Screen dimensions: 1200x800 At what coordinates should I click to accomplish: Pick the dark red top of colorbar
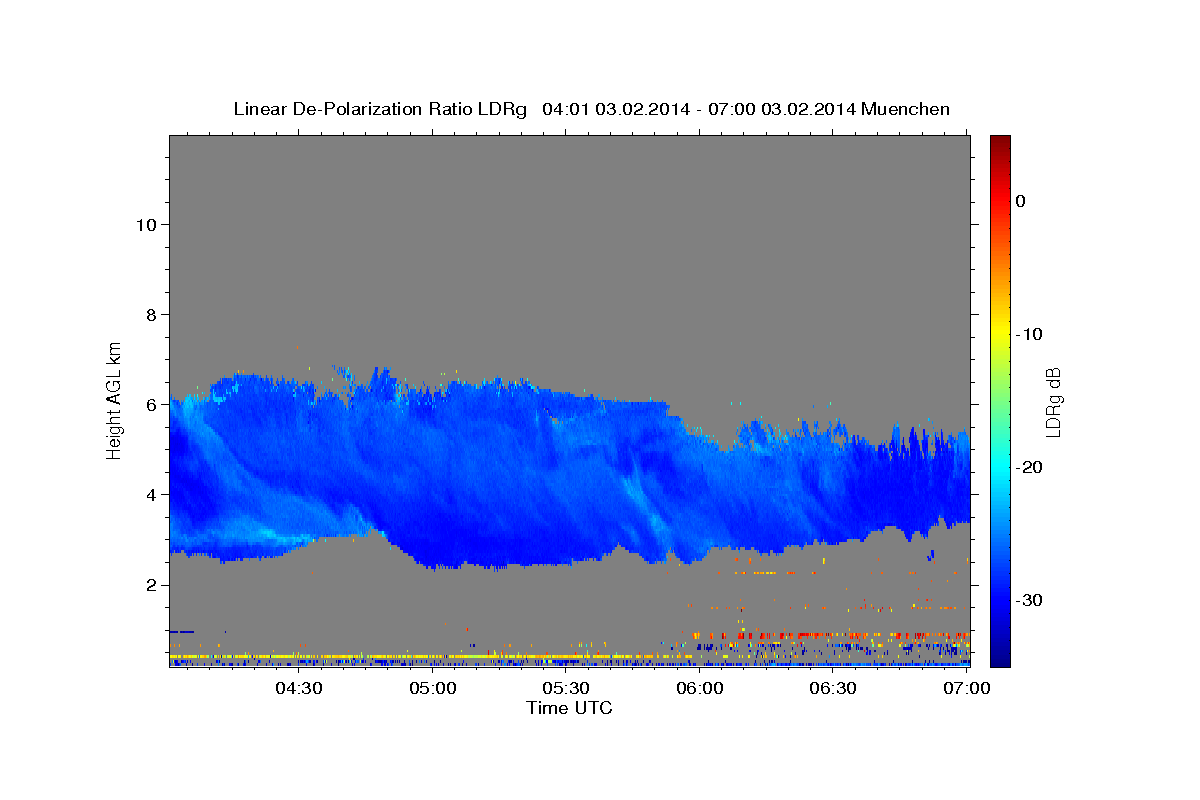click(1000, 145)
